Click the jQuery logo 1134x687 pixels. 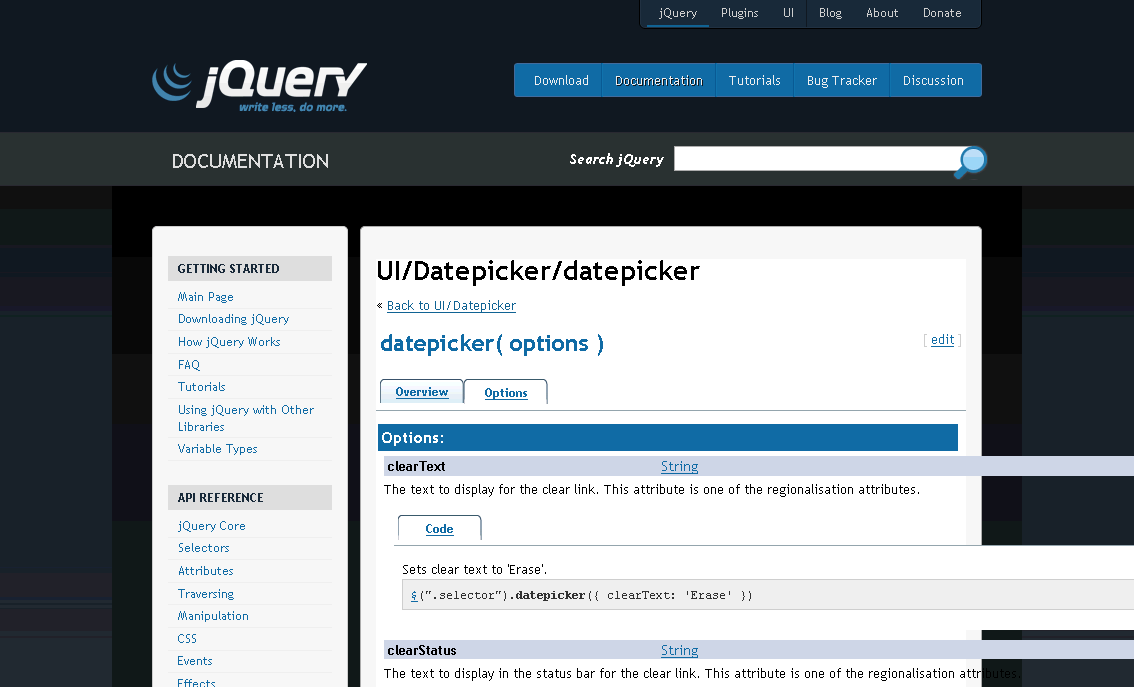coord(259,85)
